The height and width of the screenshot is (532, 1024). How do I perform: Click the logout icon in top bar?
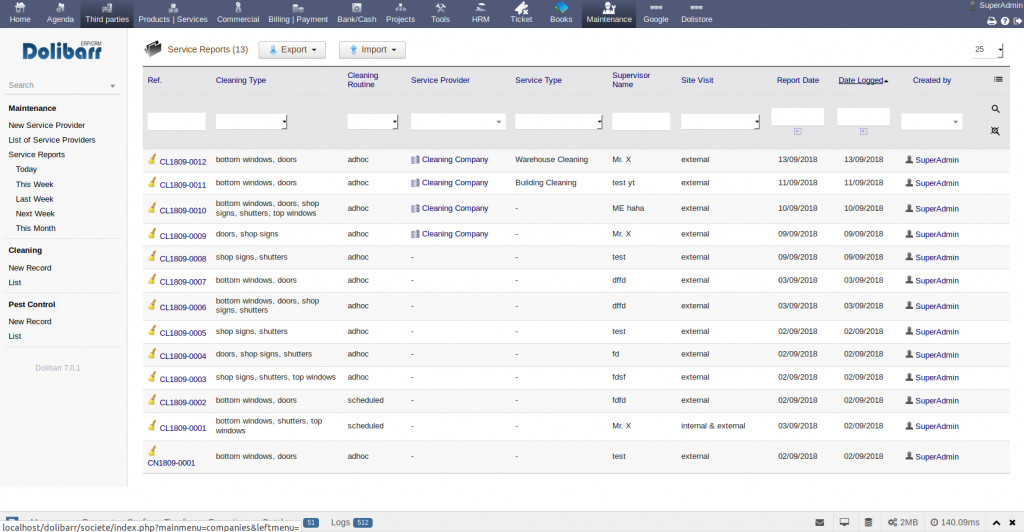coord(1016,20)
